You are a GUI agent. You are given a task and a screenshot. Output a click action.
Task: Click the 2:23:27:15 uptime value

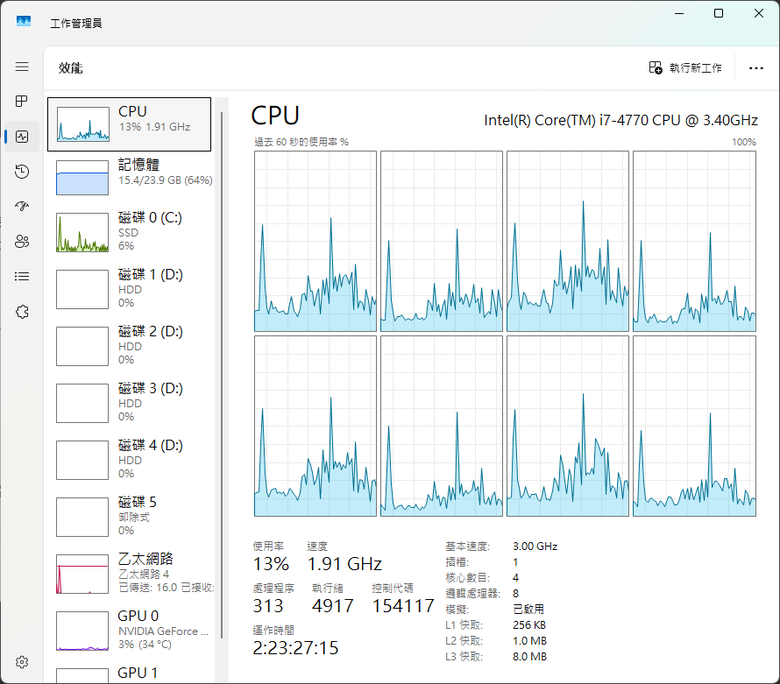(x=295, y=648)
